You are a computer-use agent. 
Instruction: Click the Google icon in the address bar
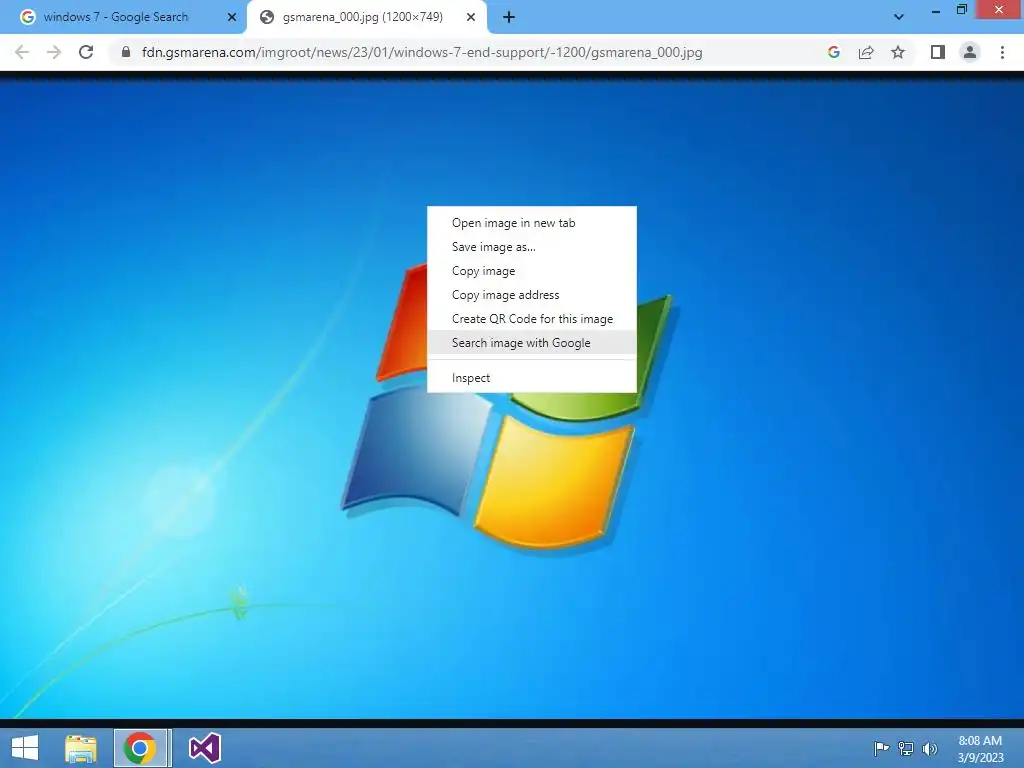point(833,52)
